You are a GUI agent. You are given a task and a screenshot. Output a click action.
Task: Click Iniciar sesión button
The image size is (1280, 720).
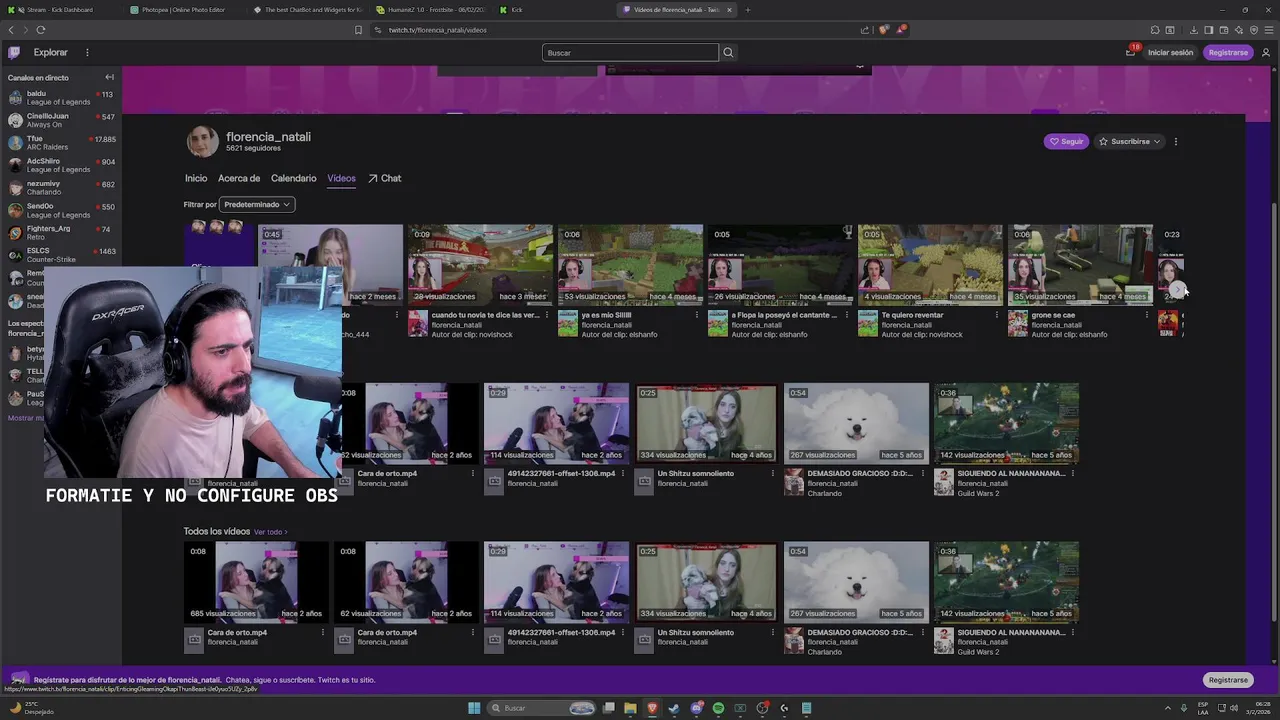1170,52
